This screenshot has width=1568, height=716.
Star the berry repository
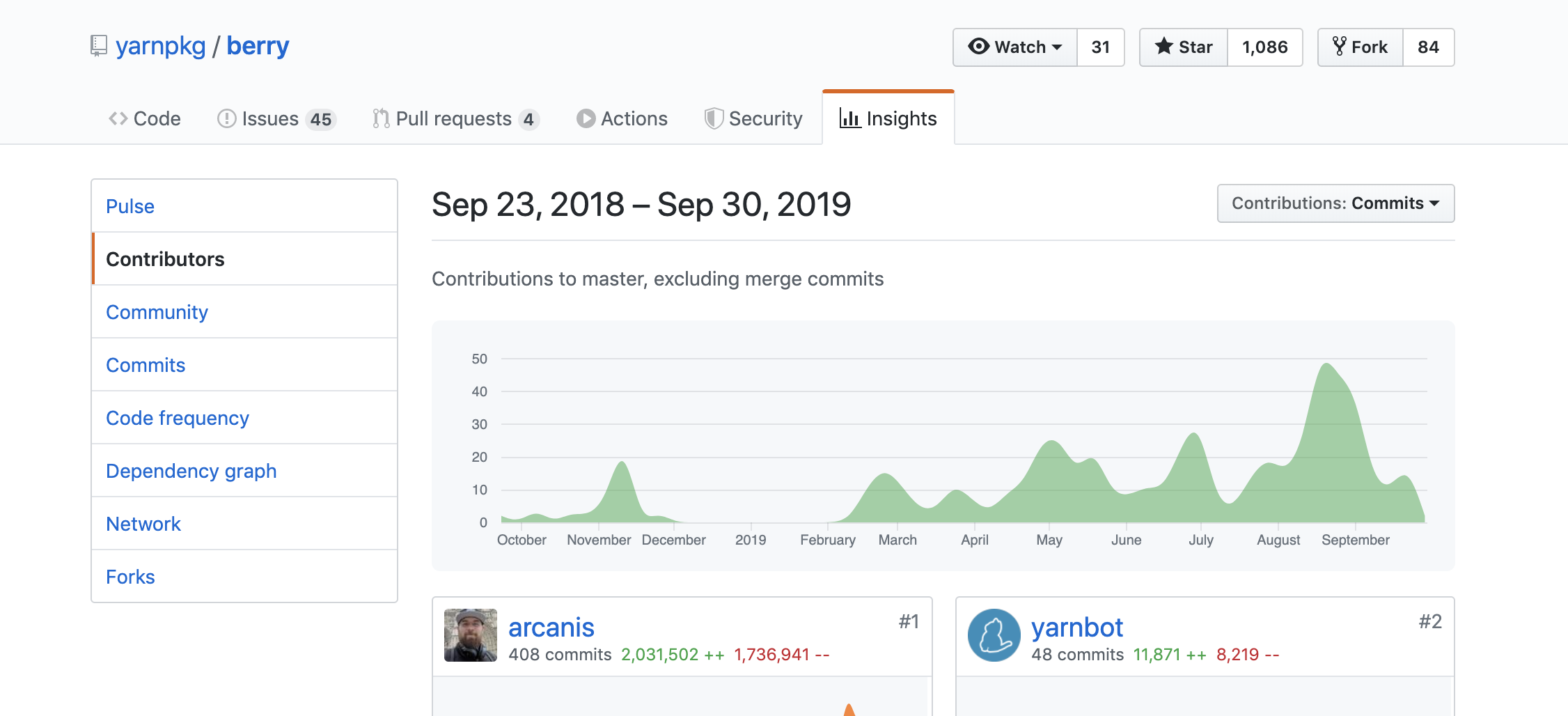click(x=1184, y=47)
